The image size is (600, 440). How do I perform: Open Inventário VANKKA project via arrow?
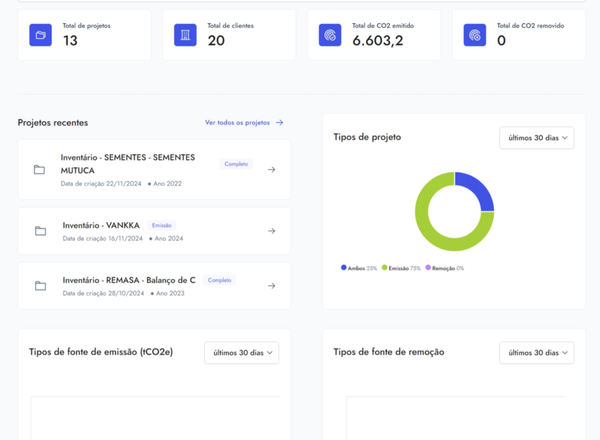271,231
